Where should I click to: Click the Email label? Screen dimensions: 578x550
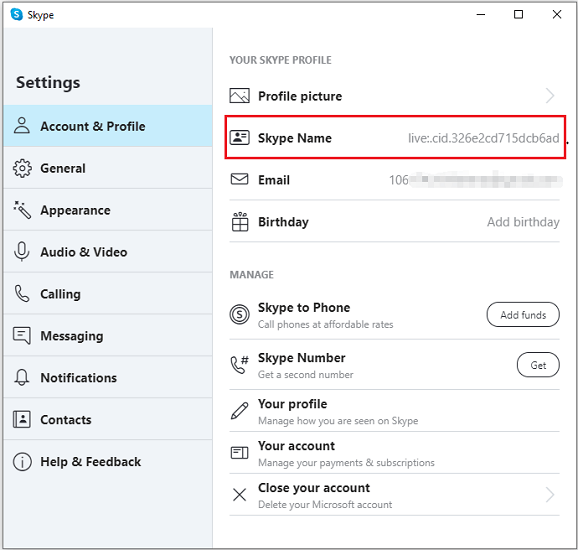coord(274,180)
